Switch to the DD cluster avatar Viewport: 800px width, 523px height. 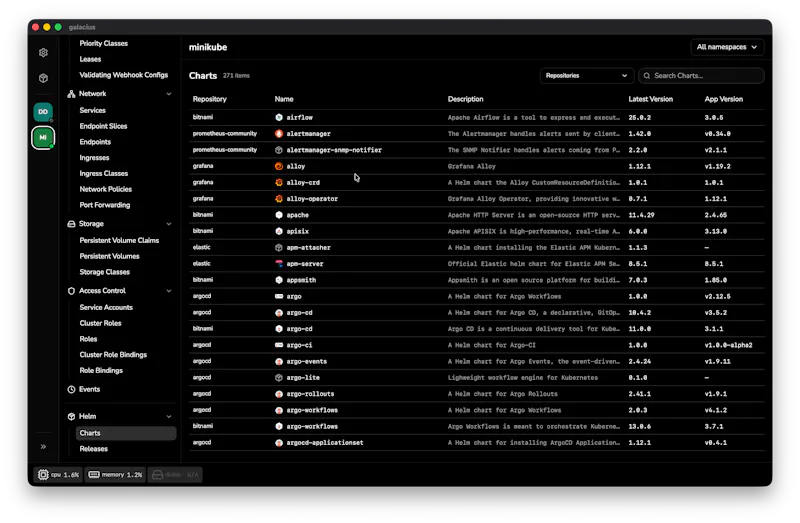(43, 112)
